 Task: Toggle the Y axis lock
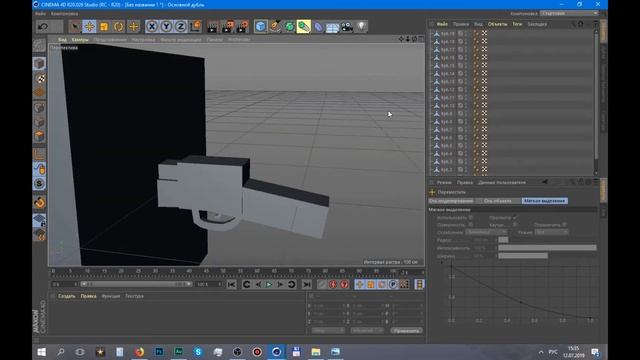tap(166, 27)
